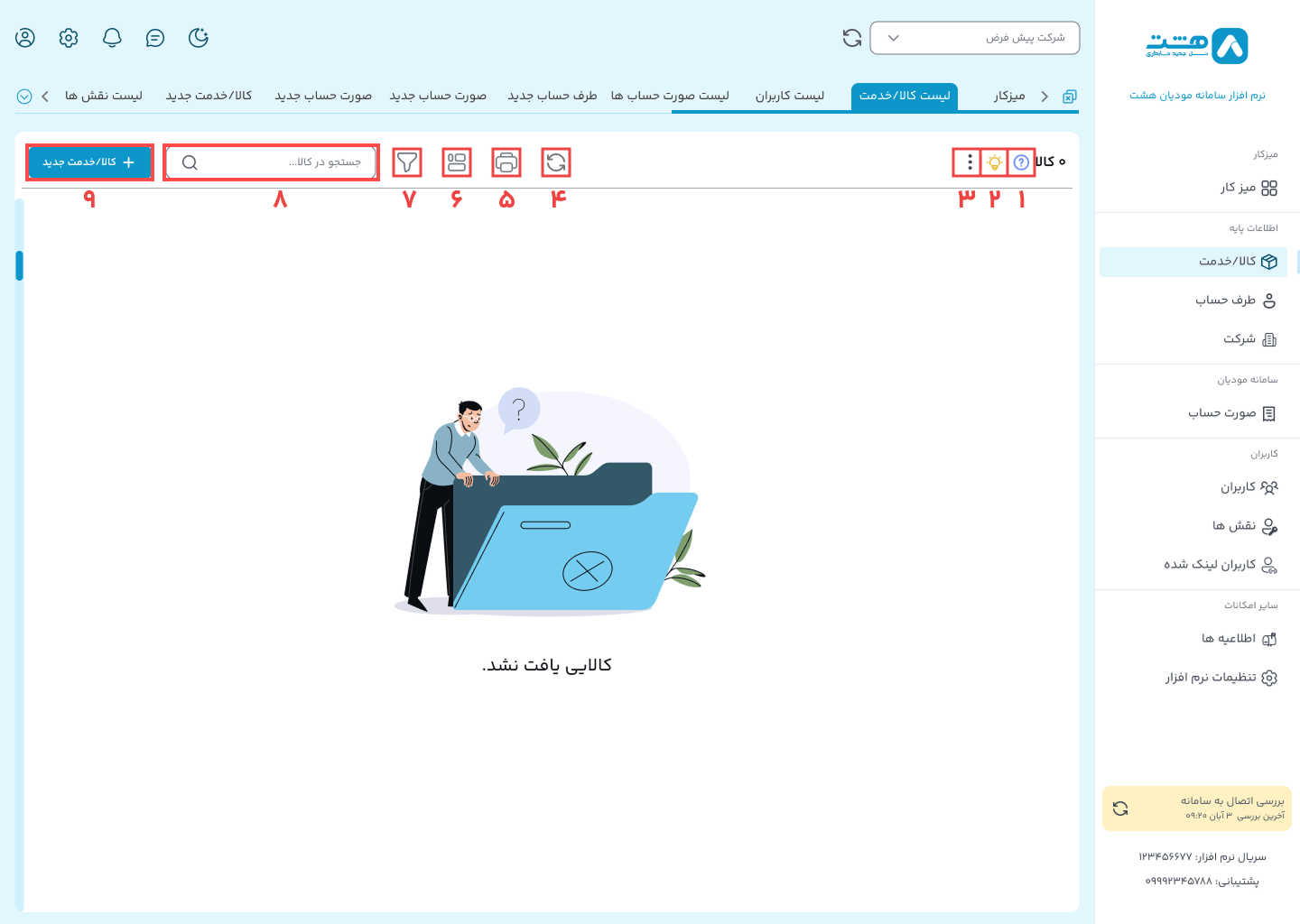
Task: Print the کالا/خدمت list
Action: (x=506, y=162)
